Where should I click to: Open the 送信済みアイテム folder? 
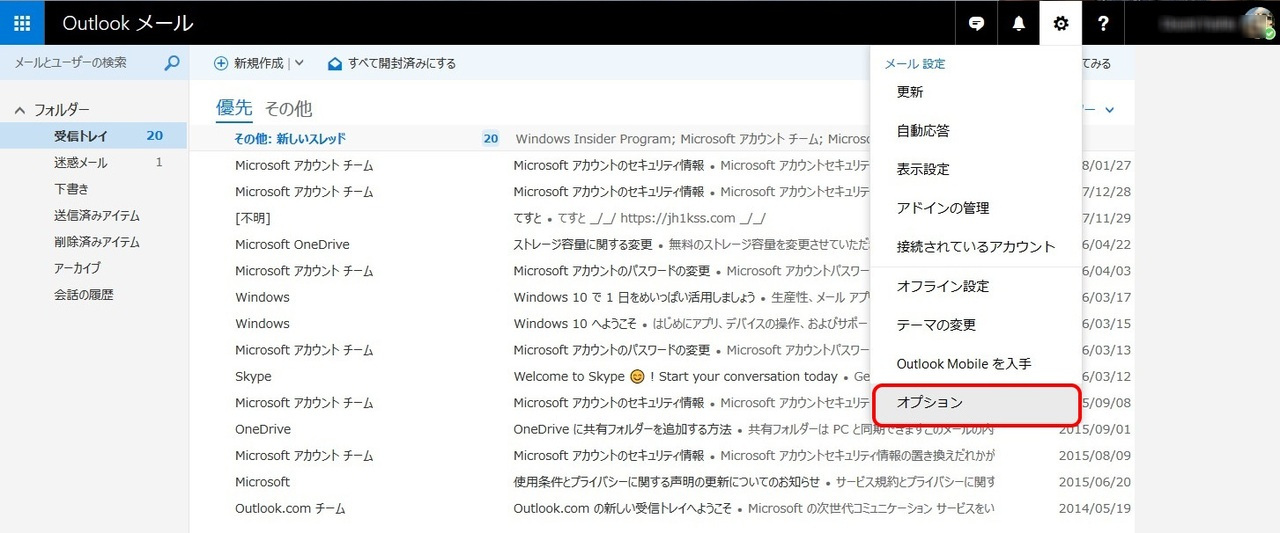click(x=94, y=215)
